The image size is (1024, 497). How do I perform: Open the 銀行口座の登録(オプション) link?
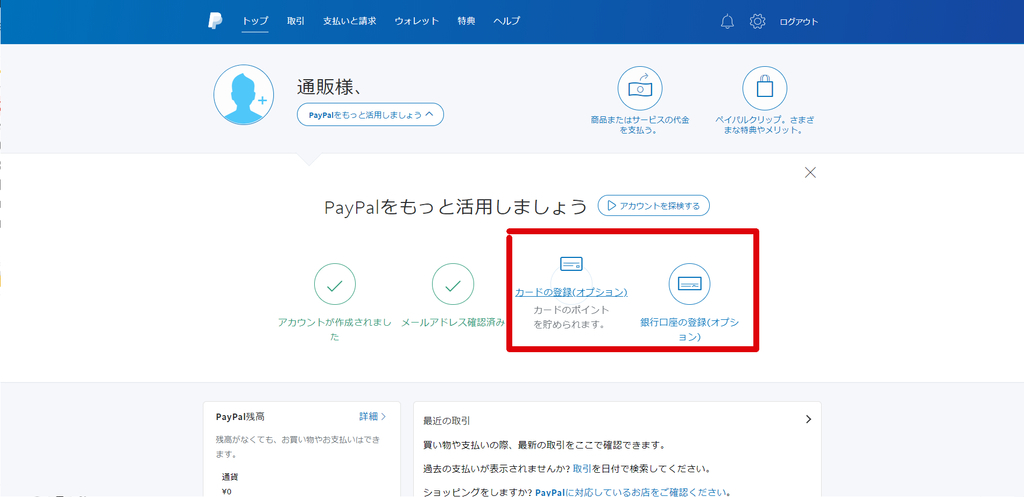click(690, 330)
